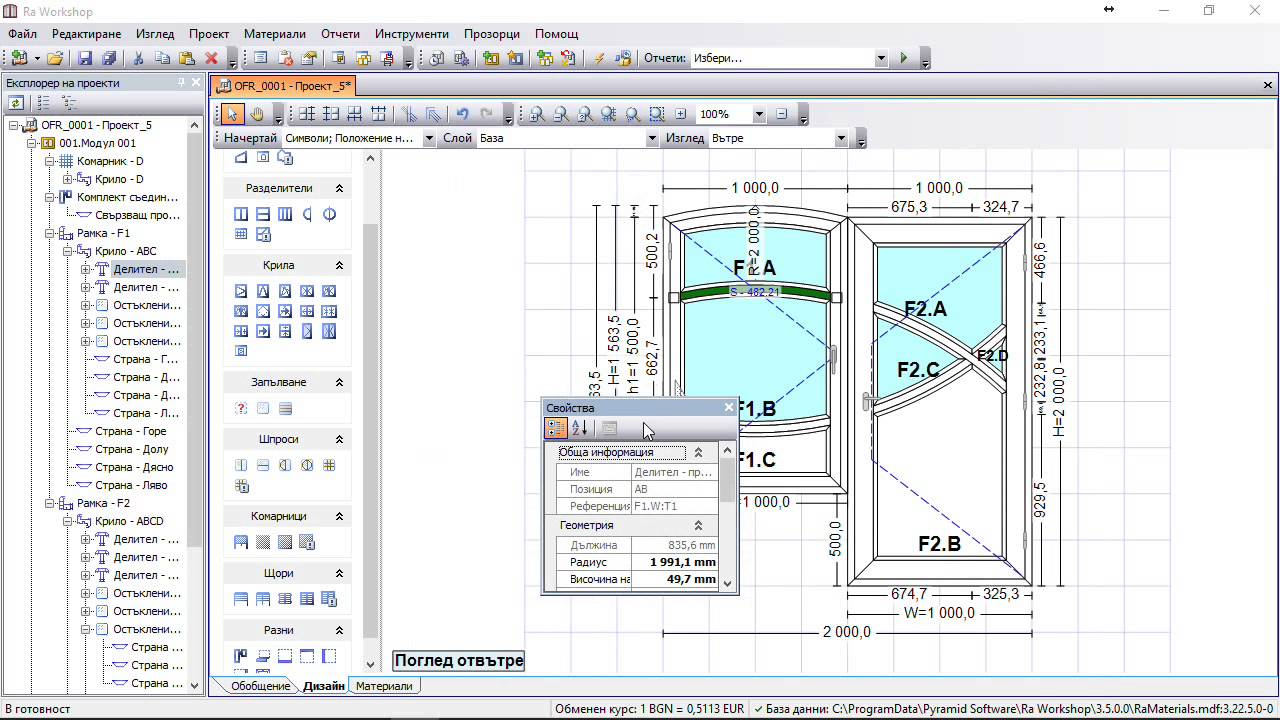The height and width of the screenshot is (720, 1280).
Task: Close the Свойства properties panel
Action: click(x=729, y=407)
